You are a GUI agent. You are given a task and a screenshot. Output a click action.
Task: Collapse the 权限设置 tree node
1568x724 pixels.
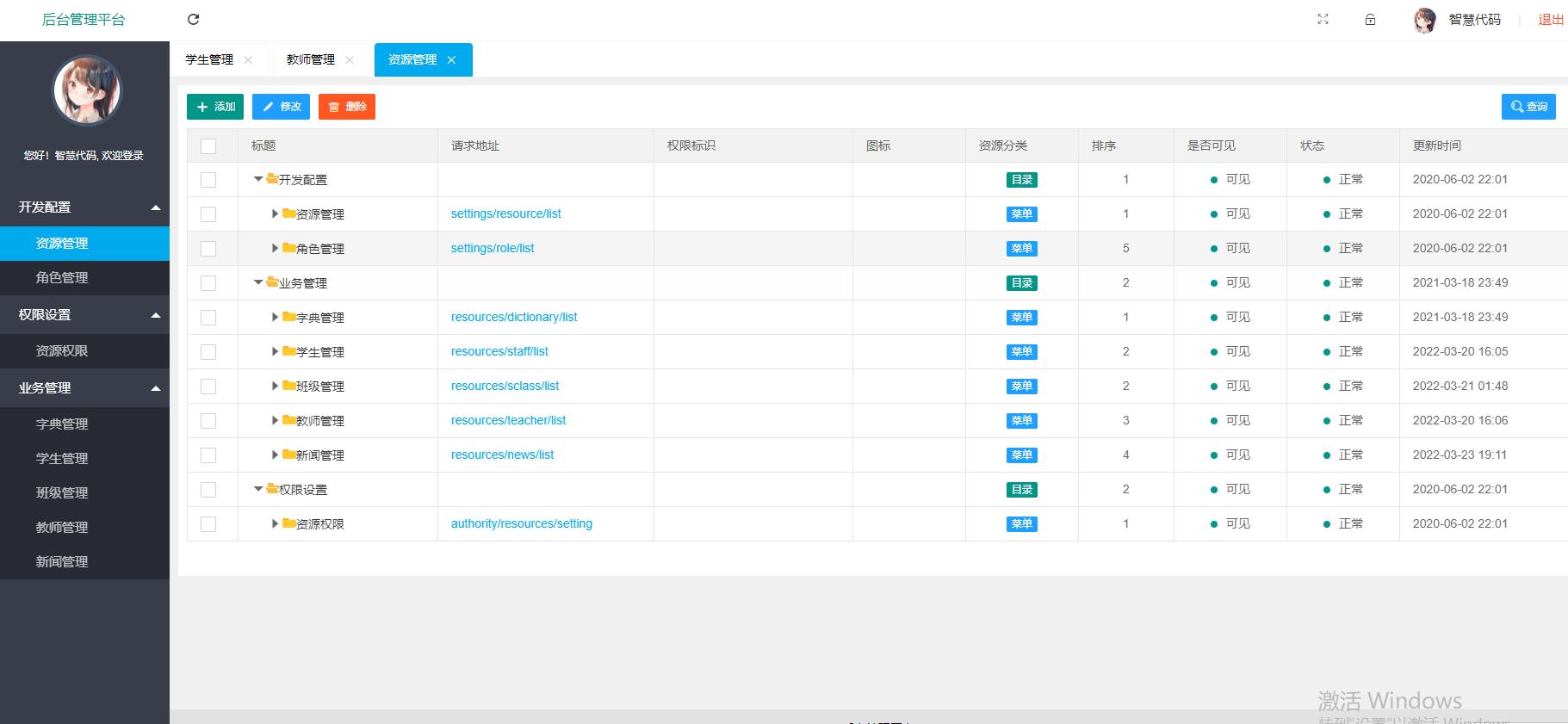(258, 489)
